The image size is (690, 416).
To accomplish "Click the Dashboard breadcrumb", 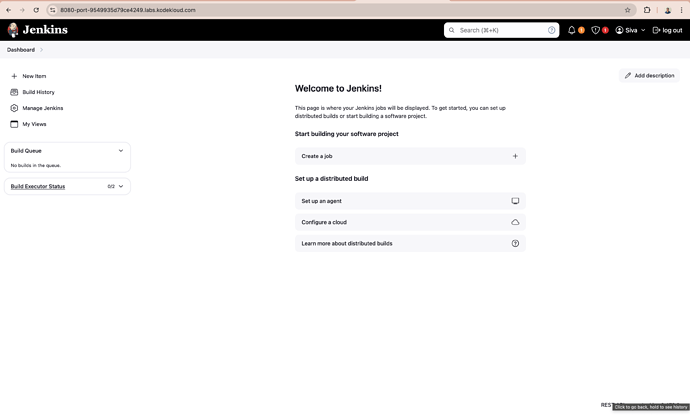I will tap(21, 50).
